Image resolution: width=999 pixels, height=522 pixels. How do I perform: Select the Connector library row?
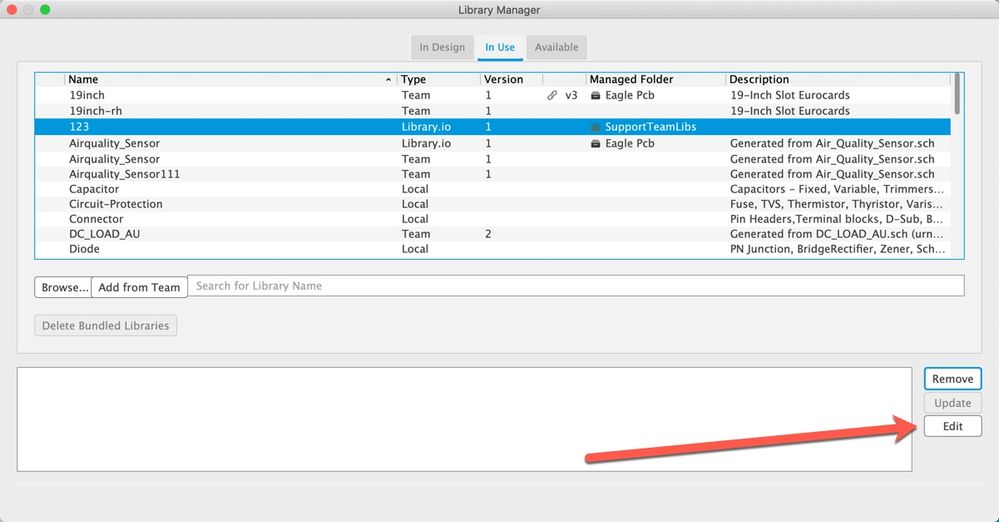492,219
